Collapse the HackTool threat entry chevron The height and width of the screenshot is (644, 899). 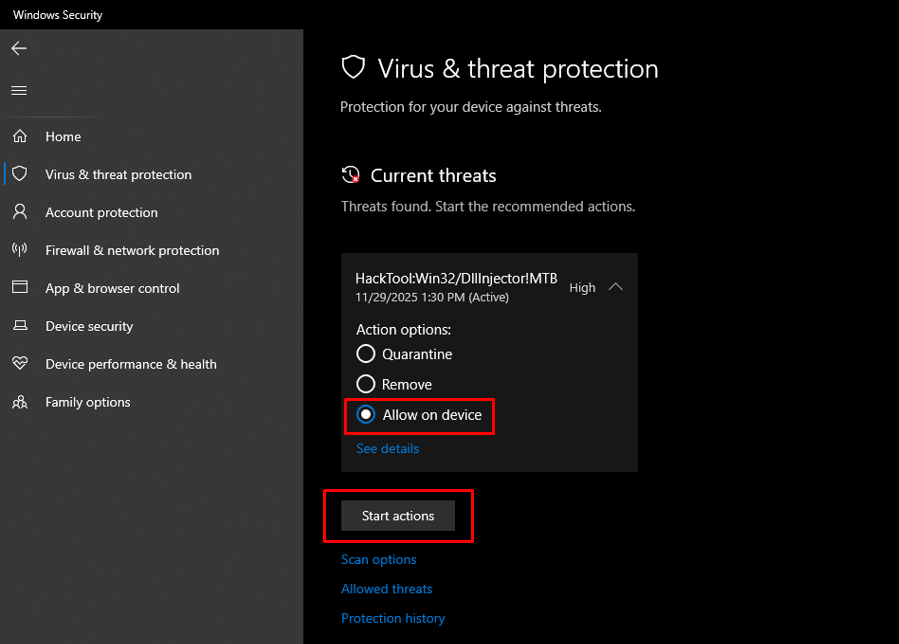point(616,287)
